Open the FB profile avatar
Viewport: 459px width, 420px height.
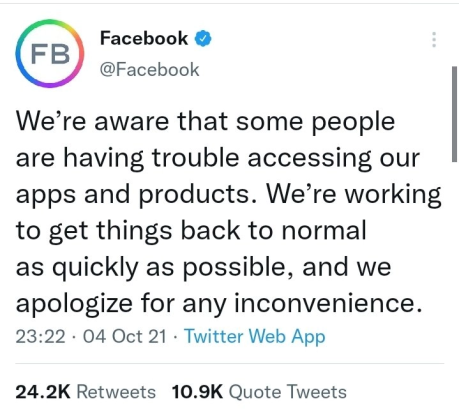[50, 54]
